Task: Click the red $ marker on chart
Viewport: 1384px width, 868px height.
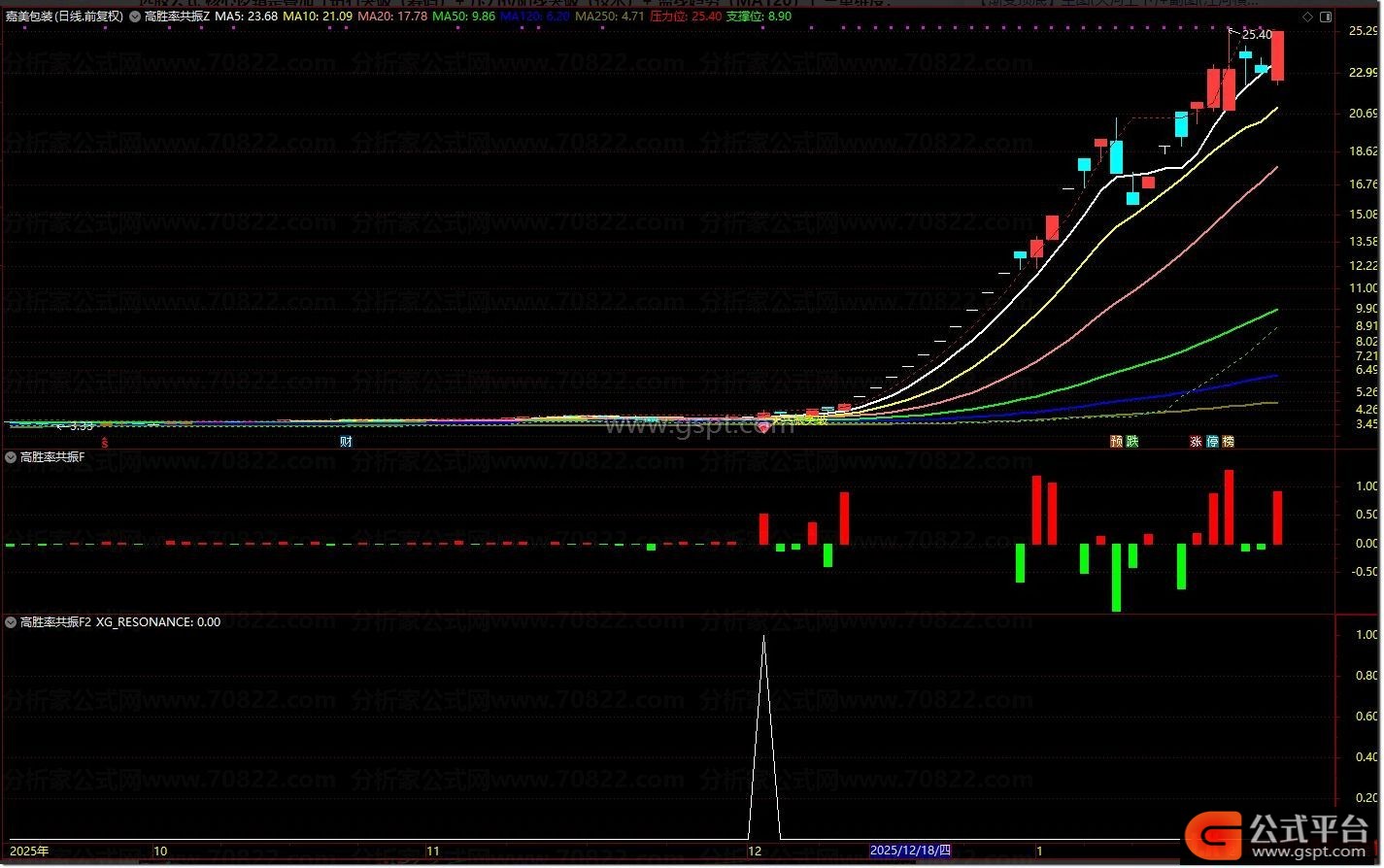Action: point(105,442)
